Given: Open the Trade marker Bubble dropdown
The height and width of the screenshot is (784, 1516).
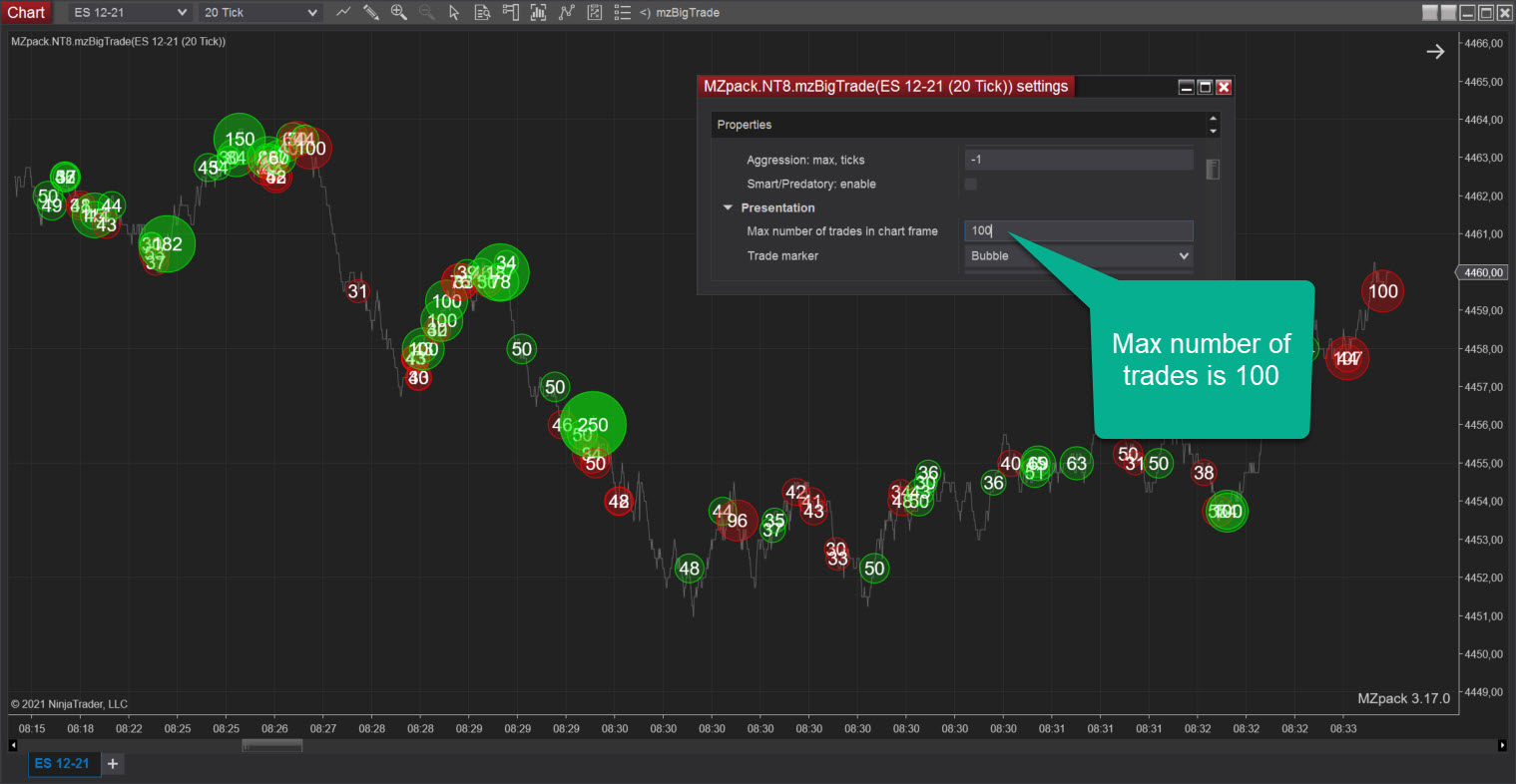Looking at the screenshot, I should pyautogui.click(x=1079, y=256).
